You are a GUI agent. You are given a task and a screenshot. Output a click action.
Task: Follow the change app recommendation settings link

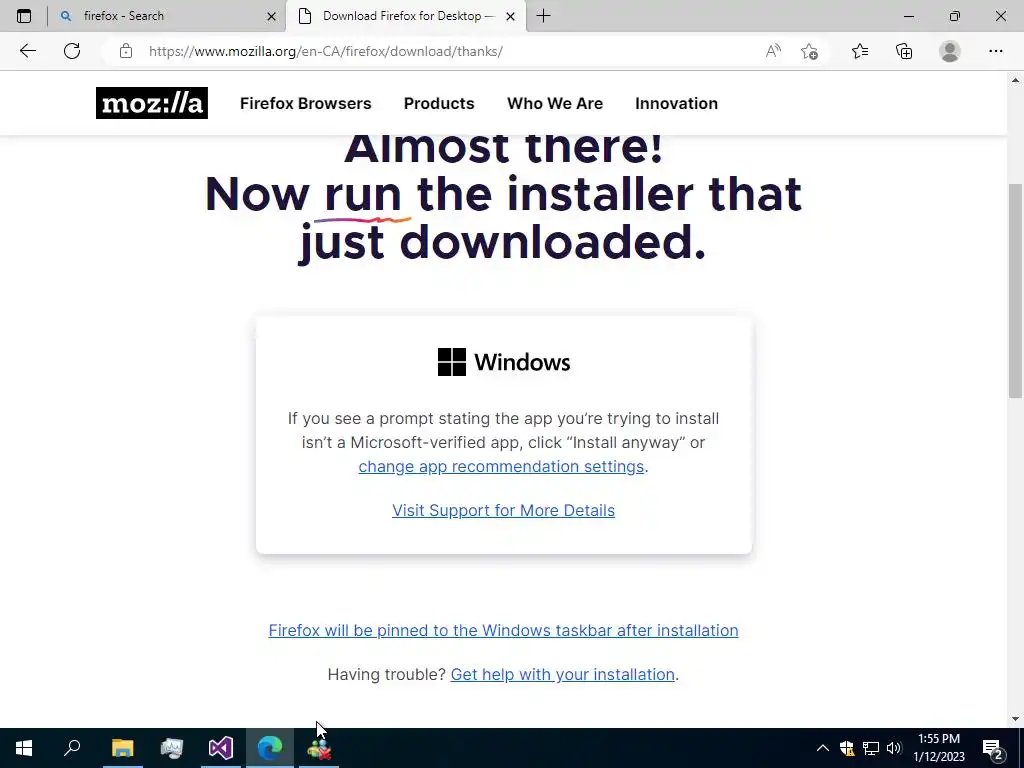pyautogui.click(x=501, y=466)
